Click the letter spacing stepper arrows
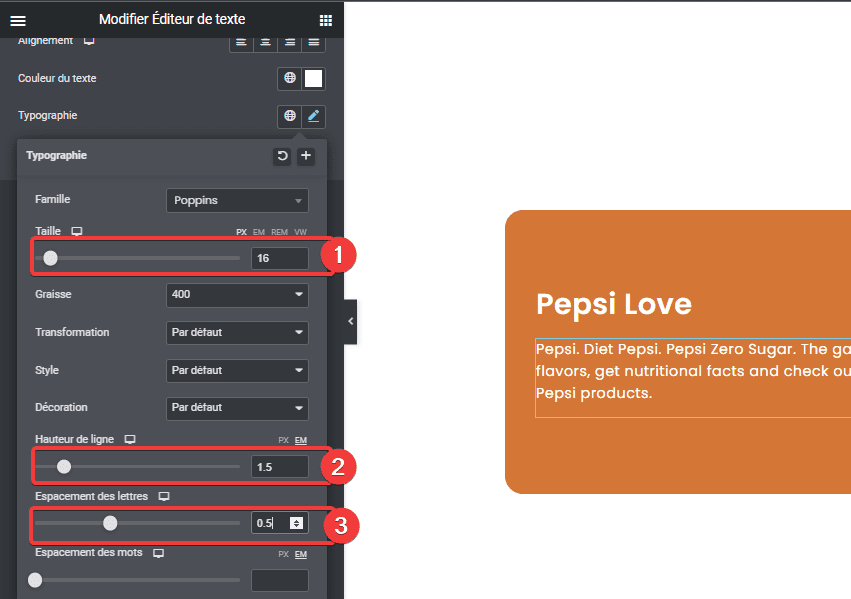Viewport: 851px width, 599px height. point(296,523)
